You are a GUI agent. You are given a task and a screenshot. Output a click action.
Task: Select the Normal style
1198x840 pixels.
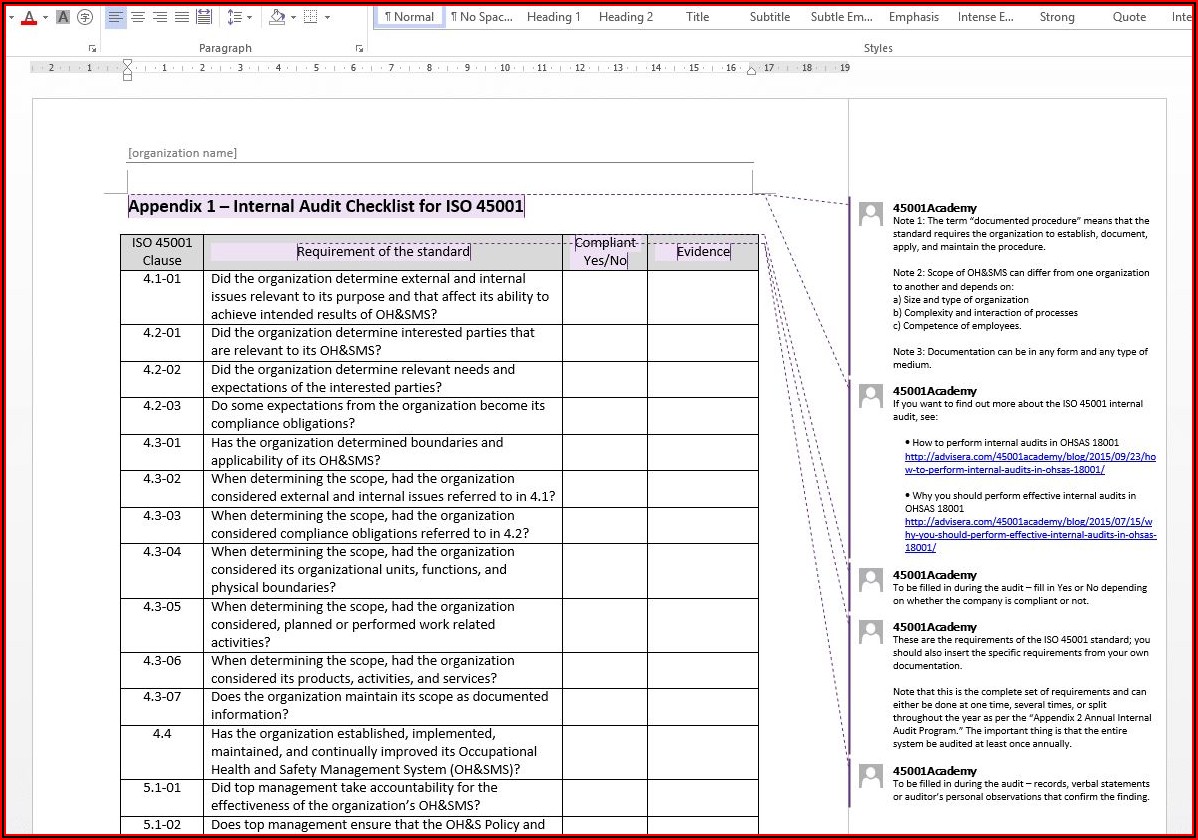click(409, 17)
